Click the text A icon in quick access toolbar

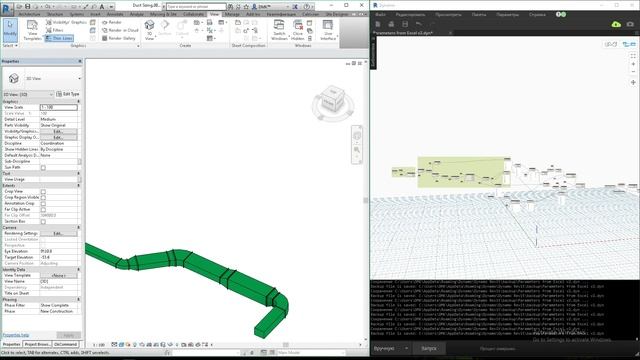[102, 7]
